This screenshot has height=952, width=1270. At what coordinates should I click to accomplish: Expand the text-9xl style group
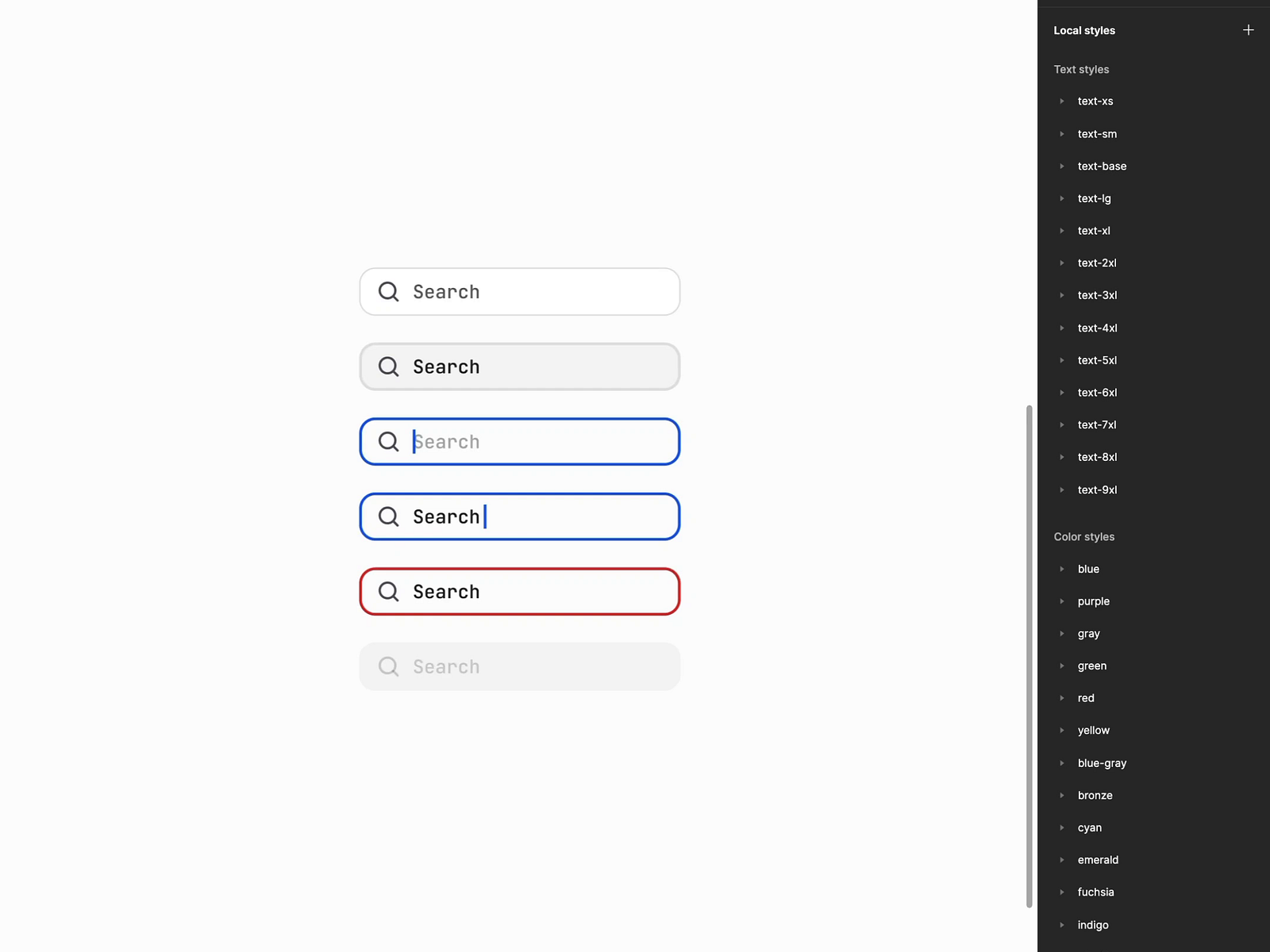(x=1062, y=489)
